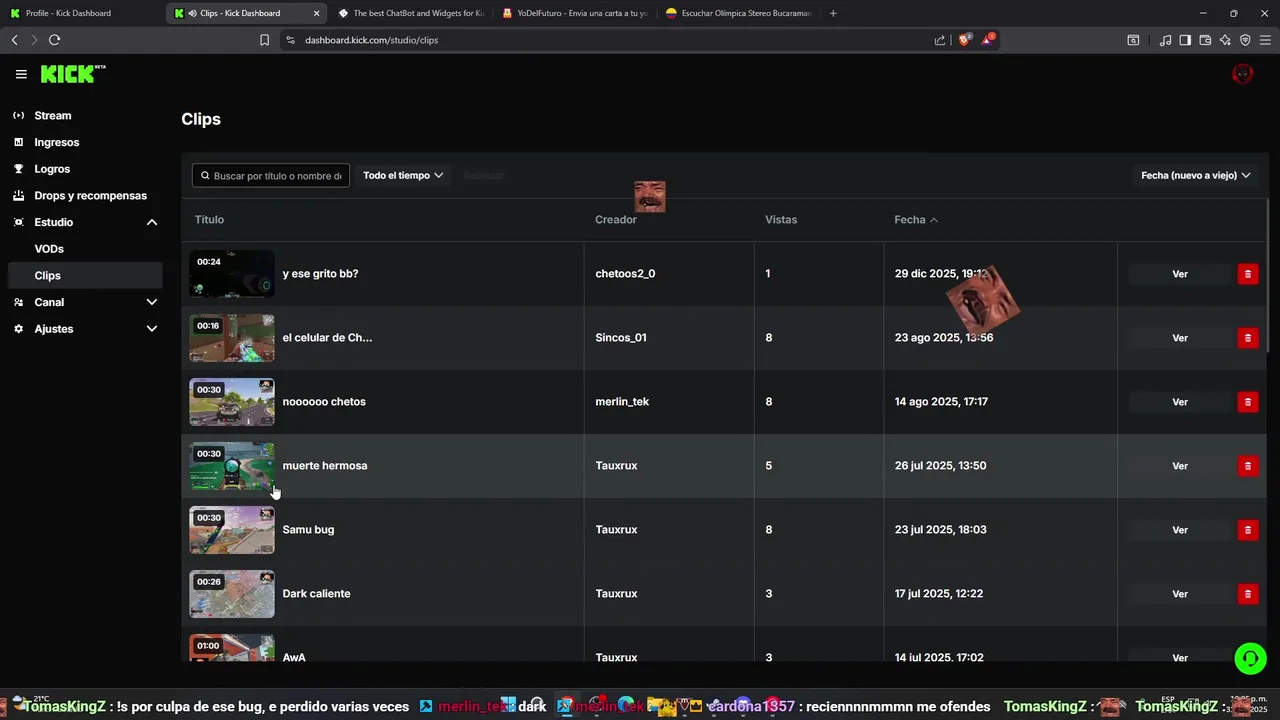Delete the 'Samu bug' clip
The height and width of the screenshot is (720, 1280).
[x=1248, y=530]
